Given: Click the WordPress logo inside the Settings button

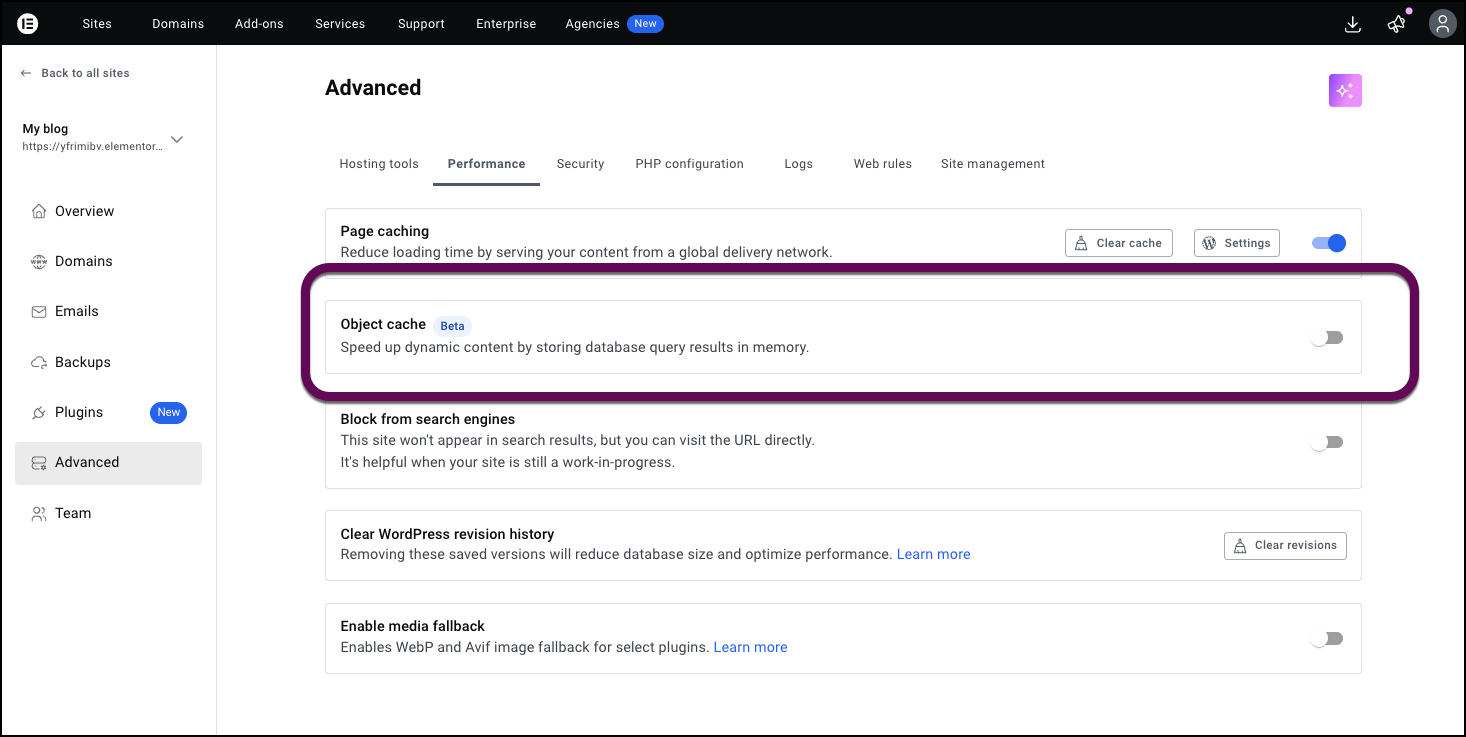Looking at the screenshot, I should [1209, 242].
